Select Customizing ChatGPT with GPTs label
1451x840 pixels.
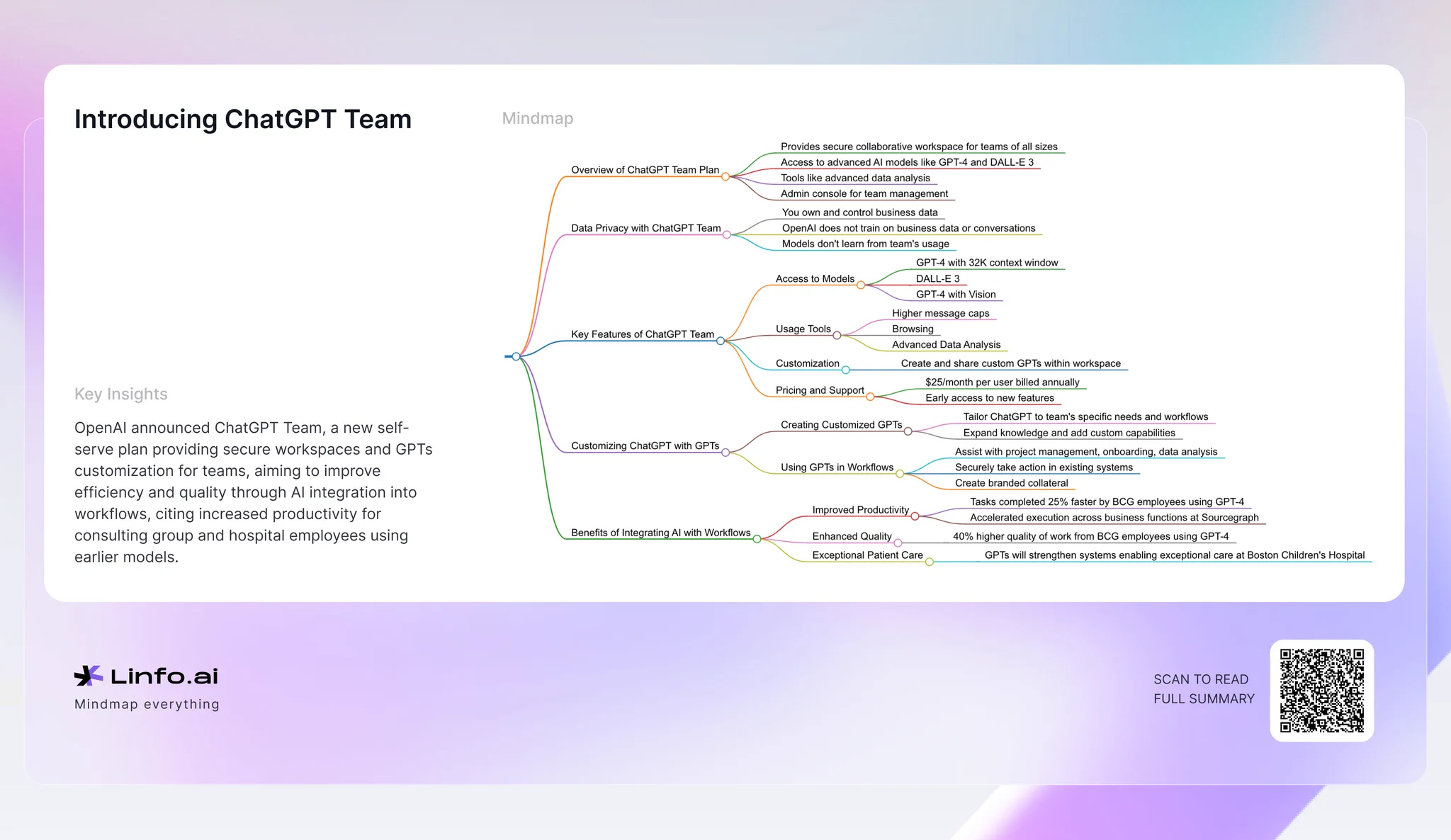click(x=645, y=445)
